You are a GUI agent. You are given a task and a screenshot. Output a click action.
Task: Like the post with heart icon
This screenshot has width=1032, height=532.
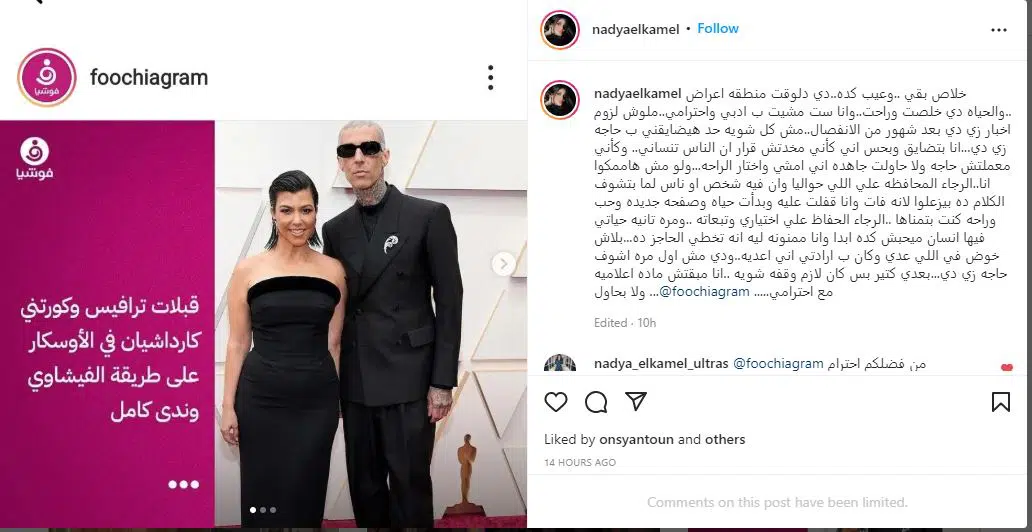click(556, 402)
